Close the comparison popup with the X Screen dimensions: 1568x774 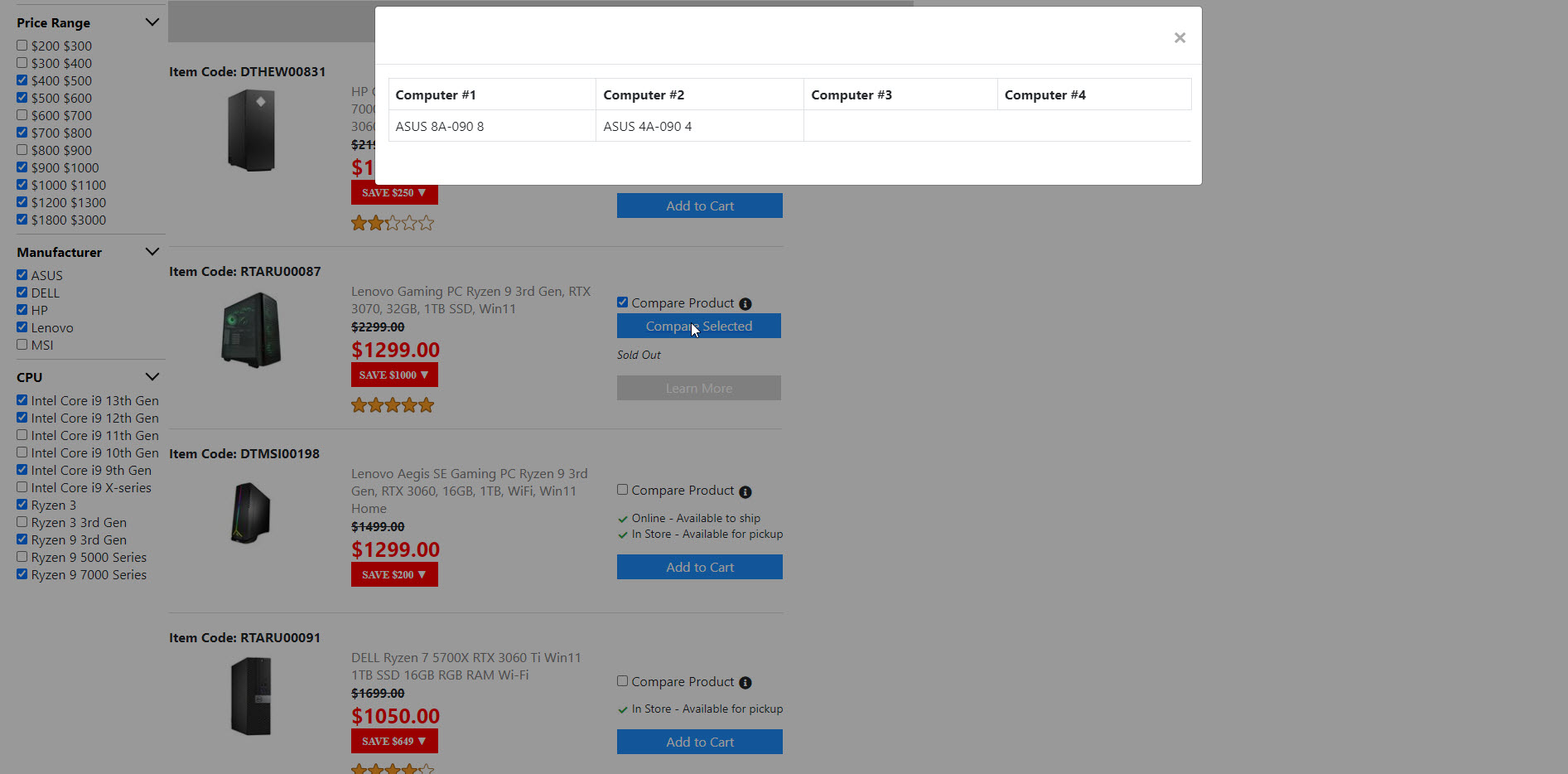1180,38
